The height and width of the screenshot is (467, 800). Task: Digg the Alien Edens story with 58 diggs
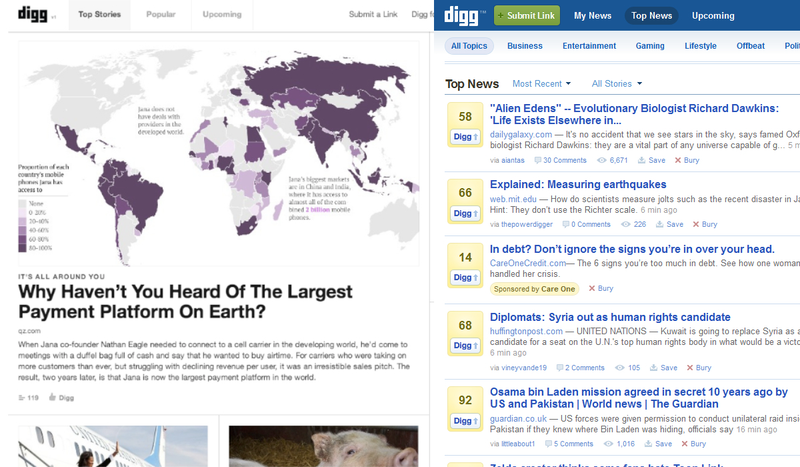(x=465, y=137)
